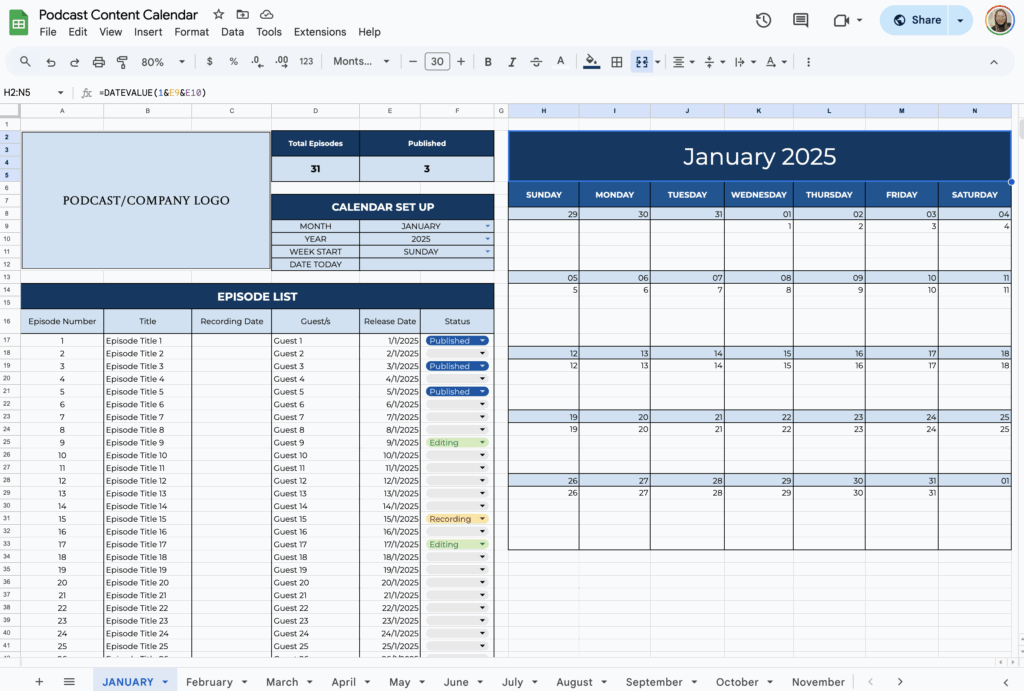Screen dimensions: 1024x691
Task: Decrease decimal places
Action: 256,61
